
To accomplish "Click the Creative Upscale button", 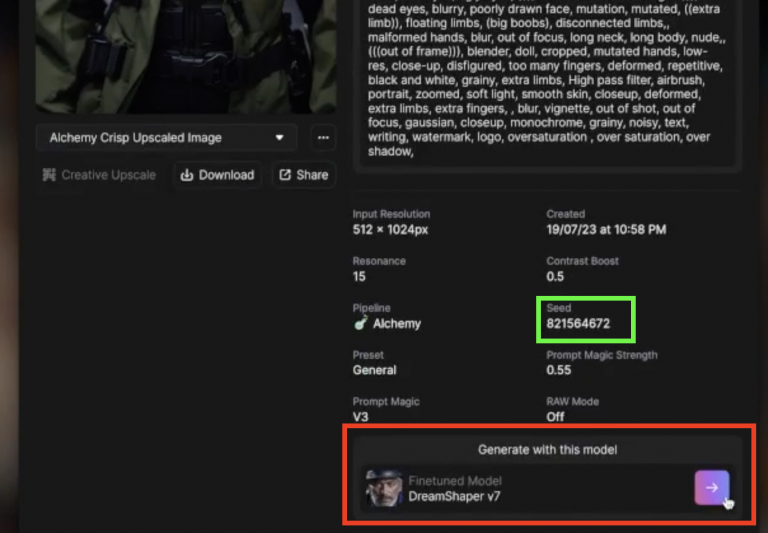I will point(99,175).
